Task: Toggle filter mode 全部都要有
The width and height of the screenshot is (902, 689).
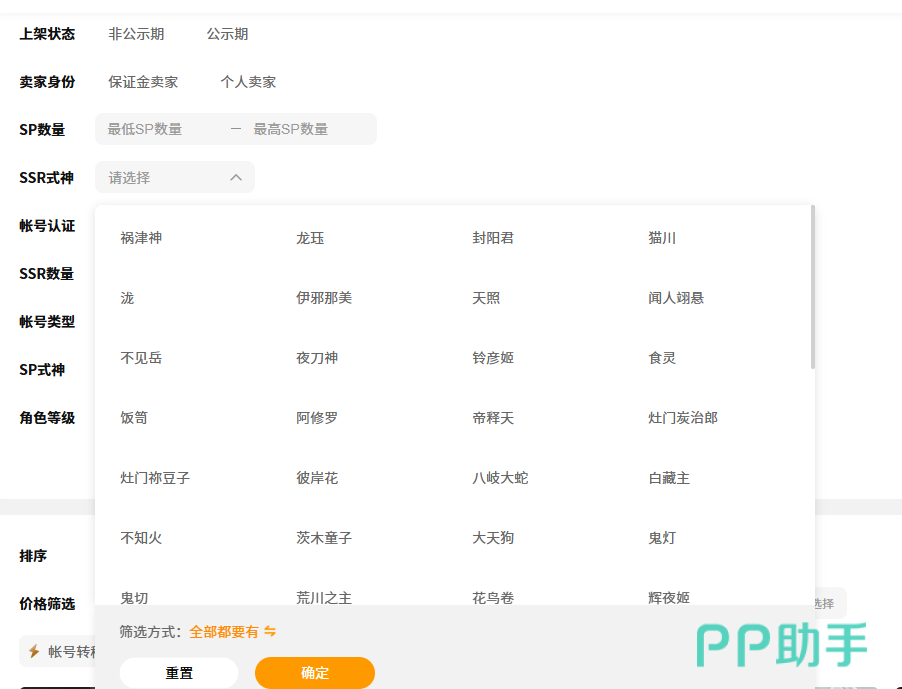Action: pyautogui.click(x=224, y=632)
